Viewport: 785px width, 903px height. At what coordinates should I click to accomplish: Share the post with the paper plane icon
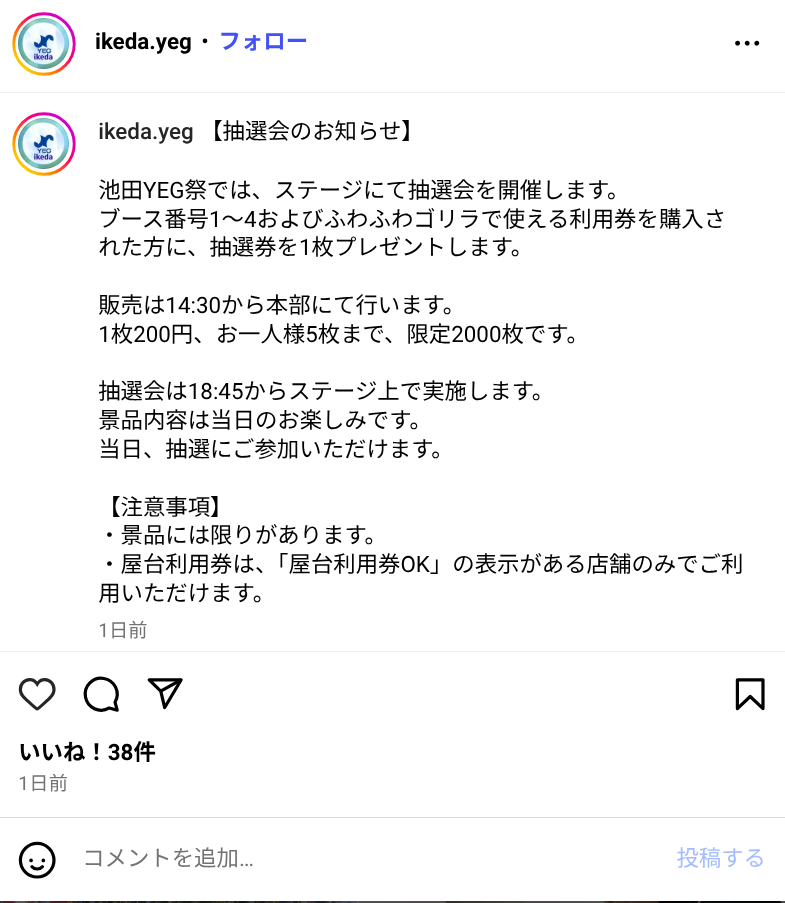pos(165,692)
